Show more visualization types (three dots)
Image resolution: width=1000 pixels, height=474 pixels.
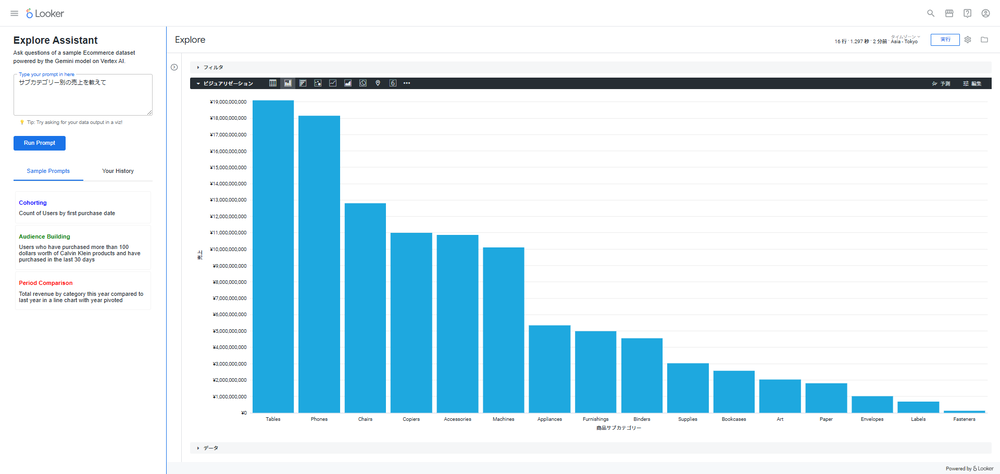[x=407, y=84]
